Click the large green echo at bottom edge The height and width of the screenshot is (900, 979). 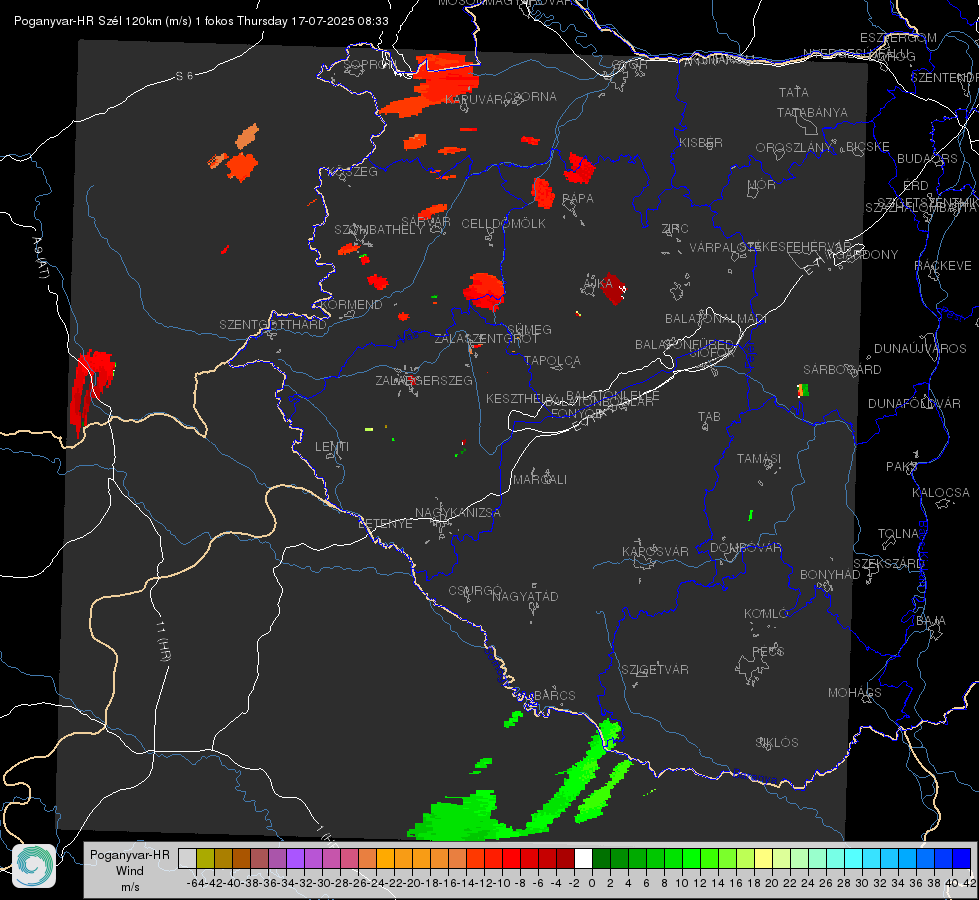point(463,817)
